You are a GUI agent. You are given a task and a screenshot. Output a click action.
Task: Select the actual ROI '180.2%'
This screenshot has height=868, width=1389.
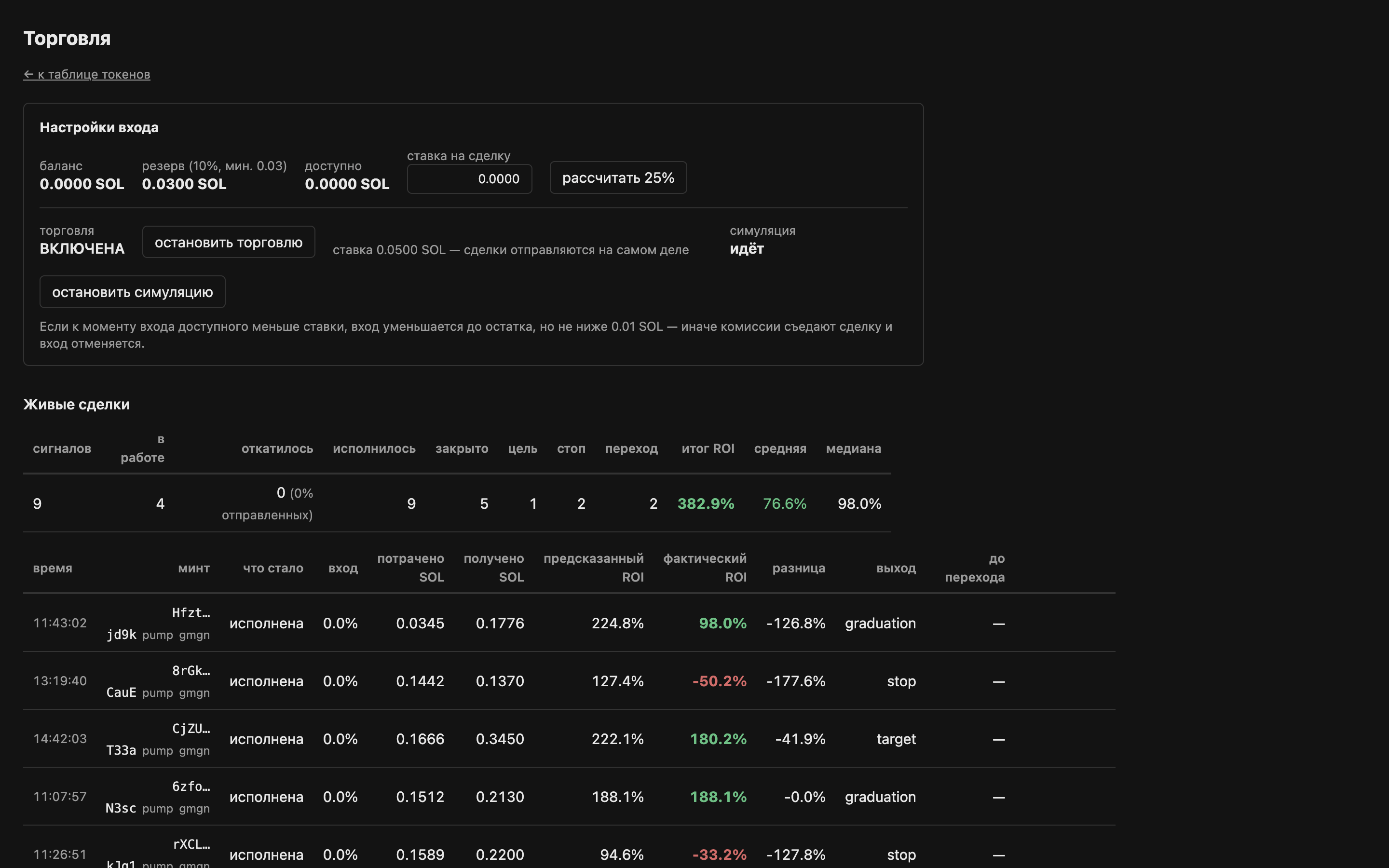(719, 739)
